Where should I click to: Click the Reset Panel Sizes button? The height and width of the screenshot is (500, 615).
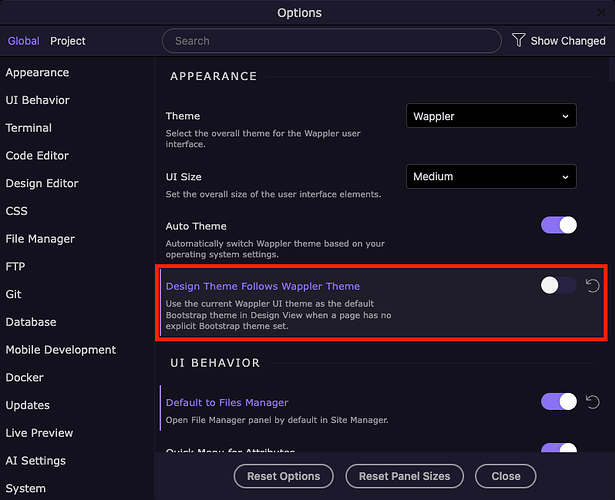pyautogui.click(x=404, y=476)
